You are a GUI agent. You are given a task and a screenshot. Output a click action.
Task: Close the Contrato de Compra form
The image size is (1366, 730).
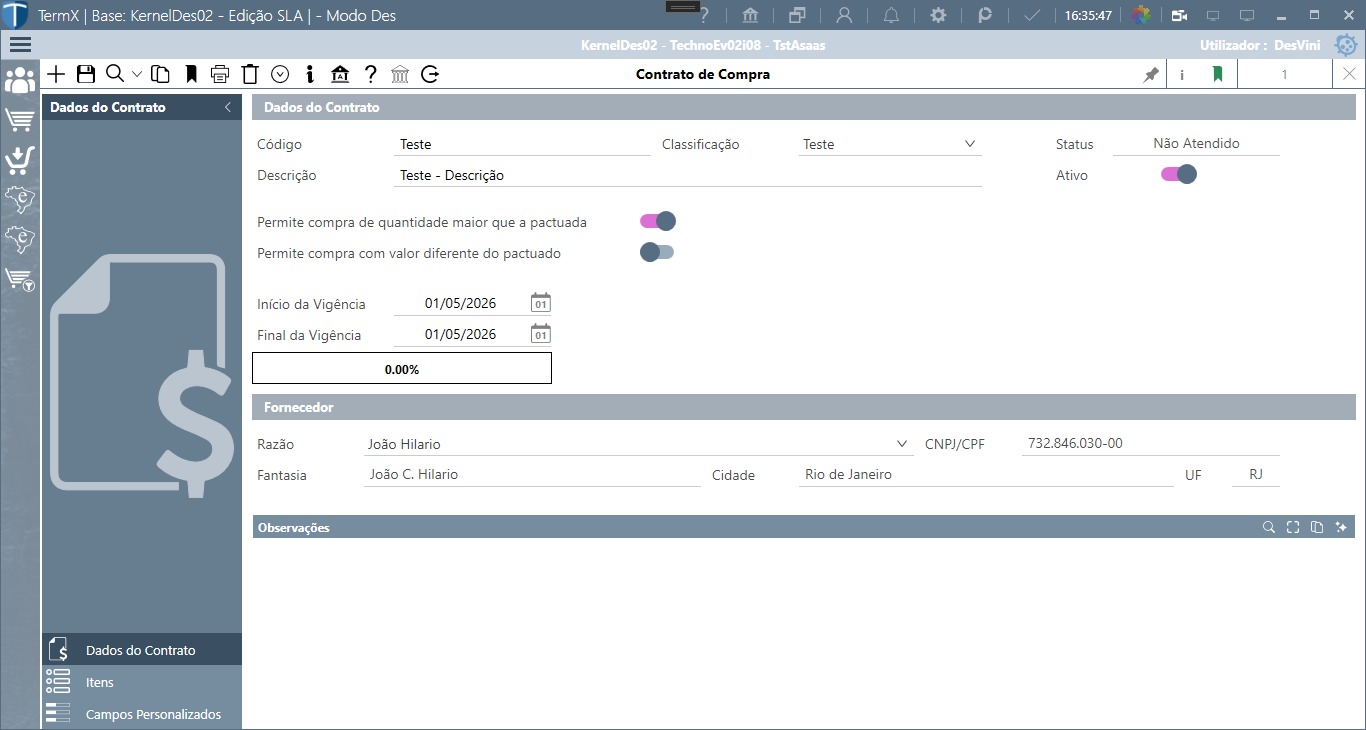coord(1349,74)
